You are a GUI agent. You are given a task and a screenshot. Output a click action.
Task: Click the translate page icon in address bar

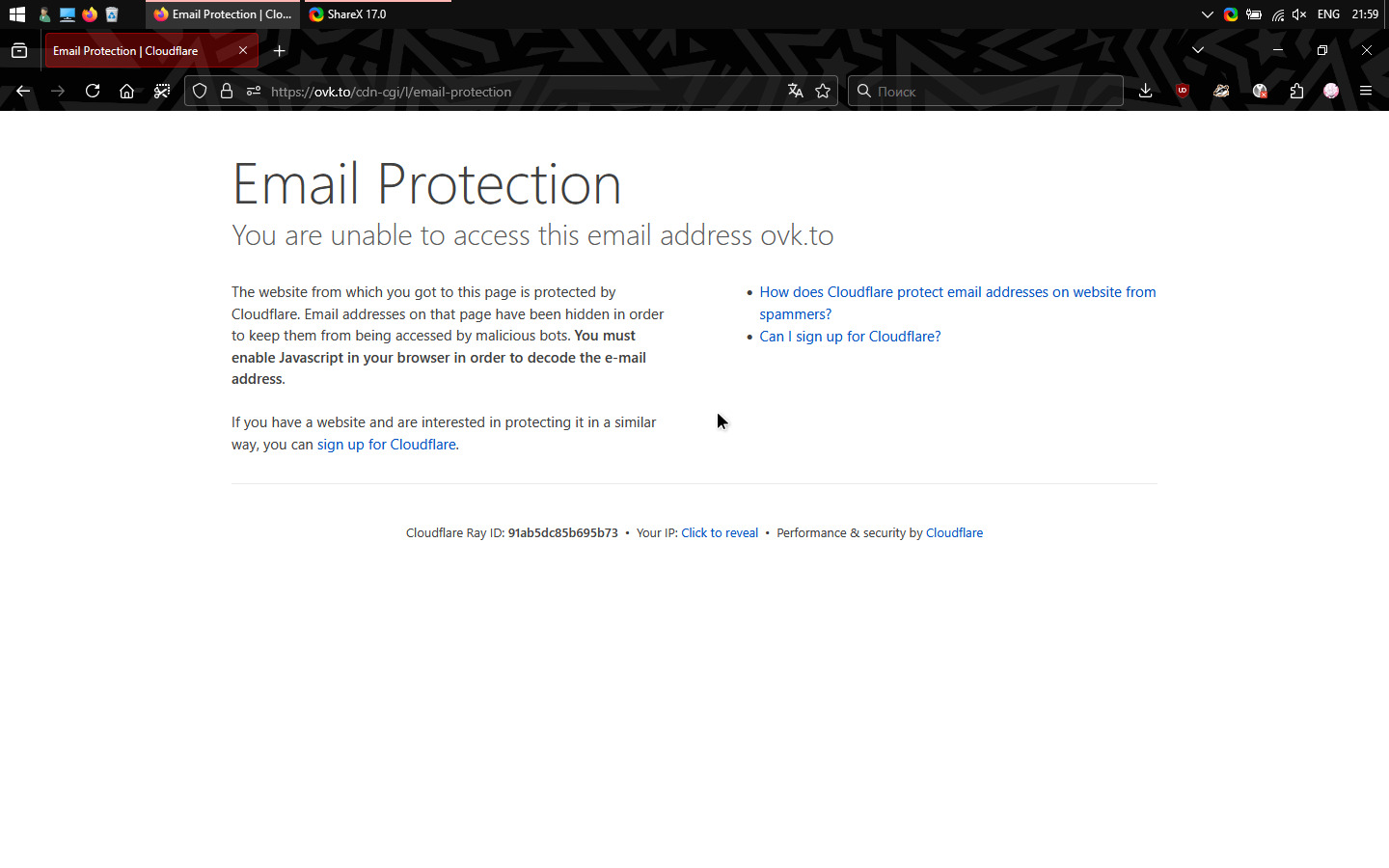coord(795,91)
